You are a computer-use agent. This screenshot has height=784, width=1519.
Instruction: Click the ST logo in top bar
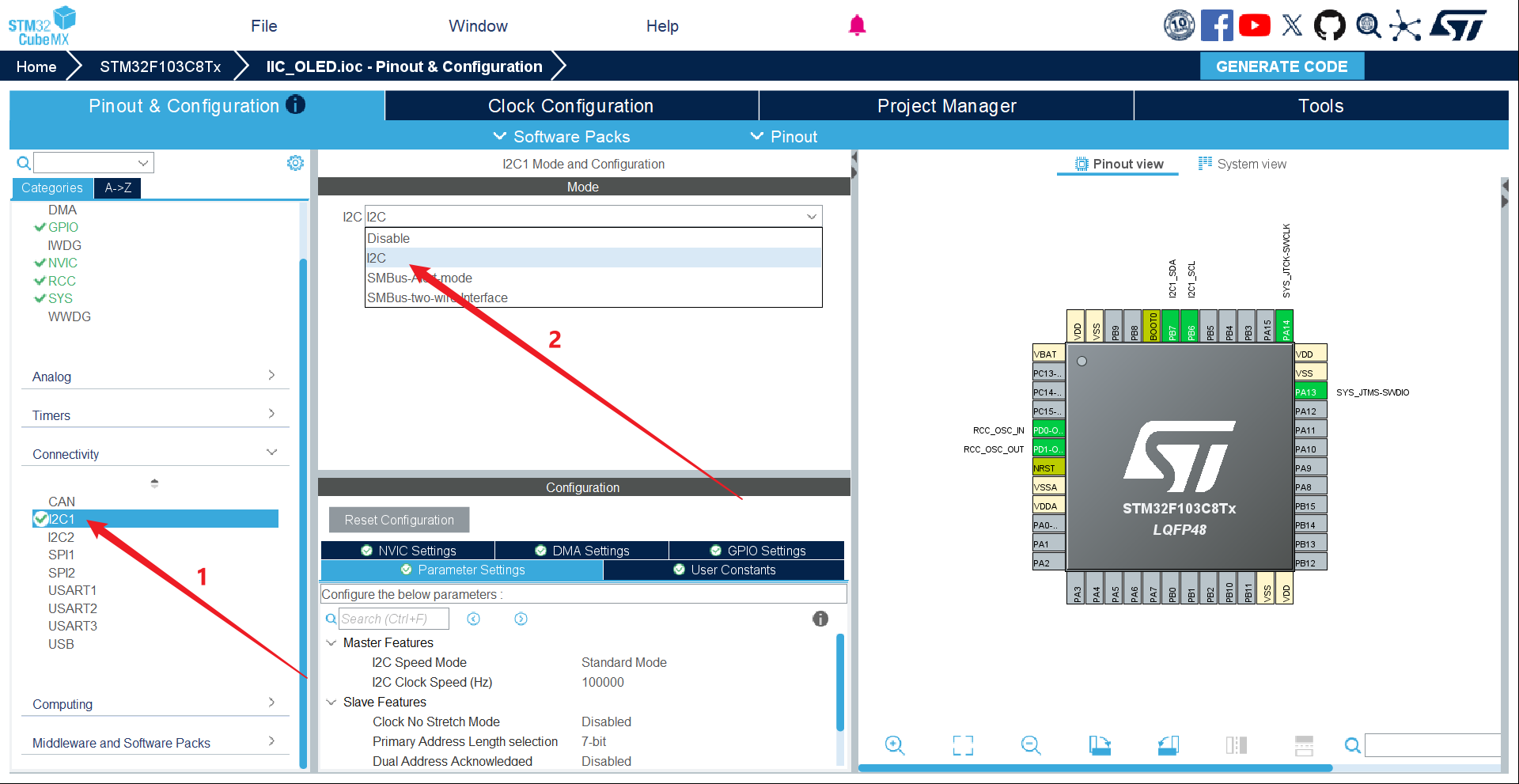tap(1458, 25)
